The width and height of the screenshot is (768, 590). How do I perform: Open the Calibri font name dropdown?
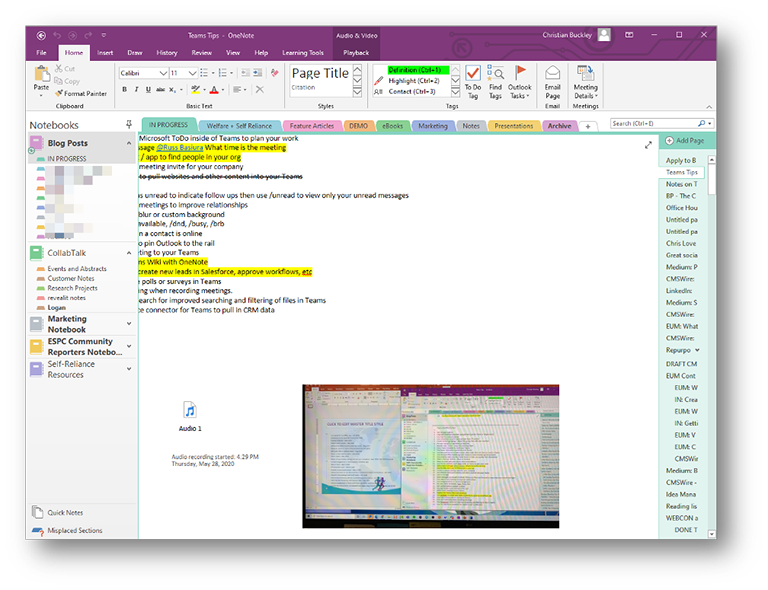pyautogui.click(x=163, y=73)
